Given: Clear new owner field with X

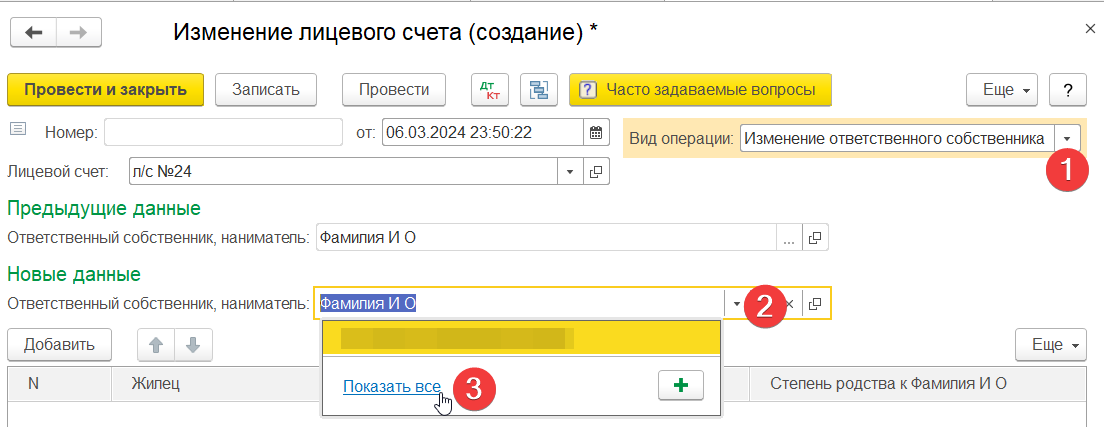Looking at the screenshot, I should point(789,304).
